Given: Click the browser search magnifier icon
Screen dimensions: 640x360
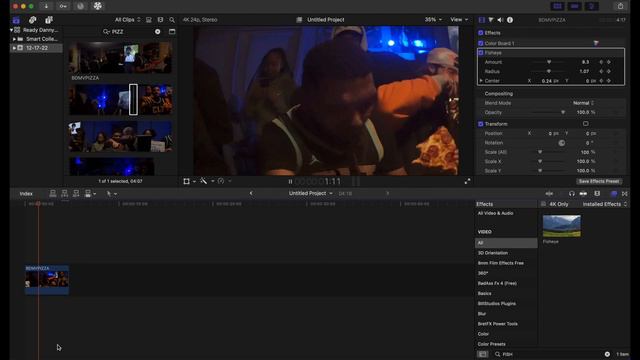Looking at the screenshot, I should pyautogui.click(x=172, y=20).
